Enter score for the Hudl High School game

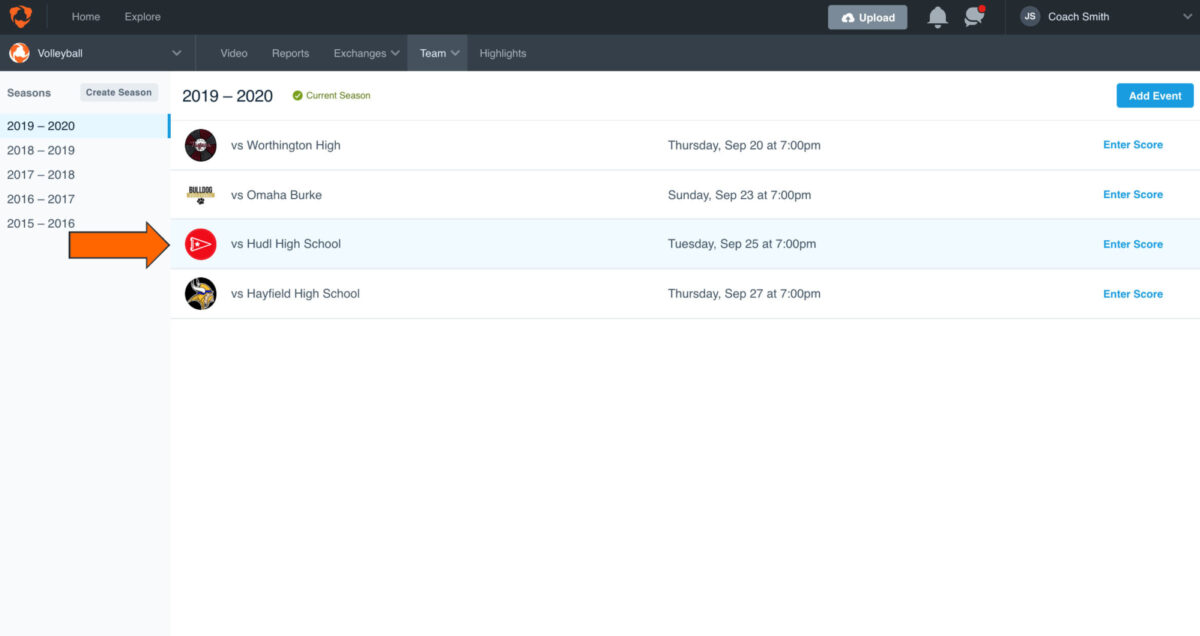pos(1133,243)
